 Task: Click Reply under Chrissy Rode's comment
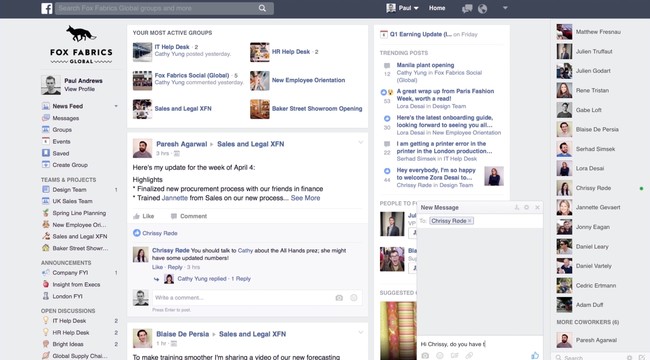tap(175, 267)
